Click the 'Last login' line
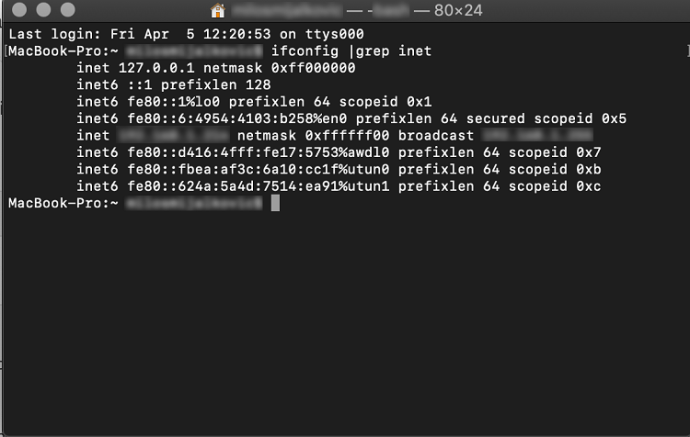Screen dimensions: 690x437 pyautogui.click(x=186, y=34)
